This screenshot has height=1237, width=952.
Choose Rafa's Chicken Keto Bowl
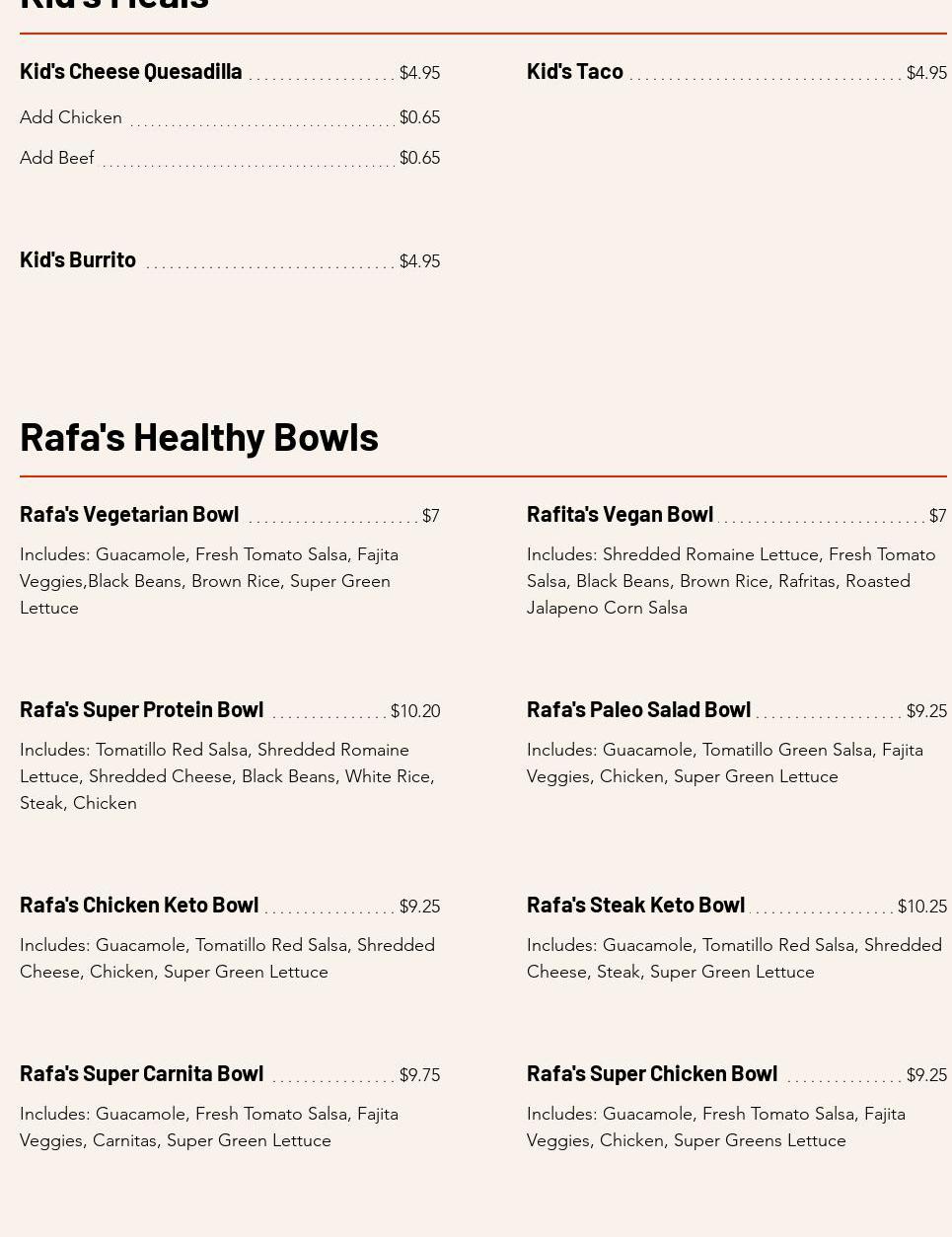[x=139, y=905]
